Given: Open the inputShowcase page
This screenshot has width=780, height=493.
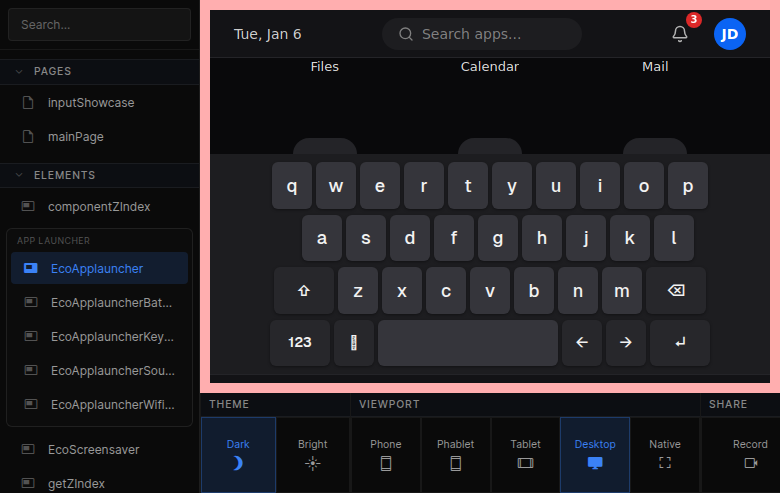Looking at the screenshot, I should 90,102.
